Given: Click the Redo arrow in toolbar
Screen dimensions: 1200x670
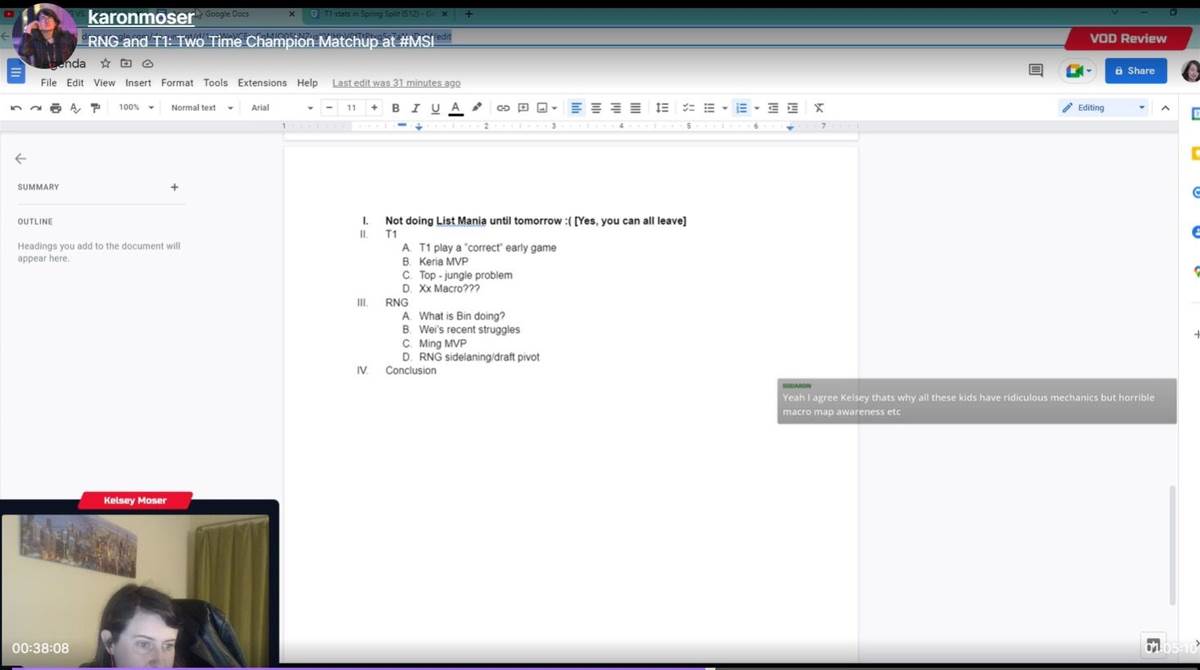Looking at the screenshot, I should 36,108.
